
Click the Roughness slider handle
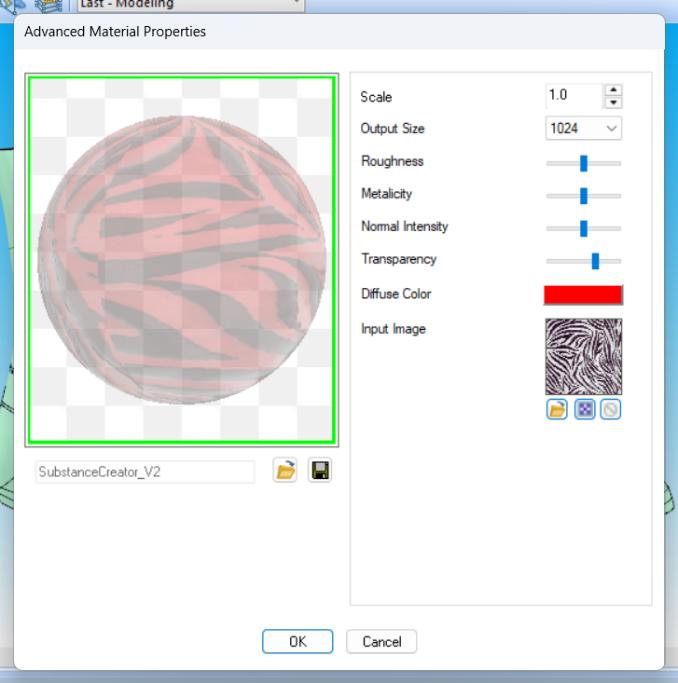point(584,163)
